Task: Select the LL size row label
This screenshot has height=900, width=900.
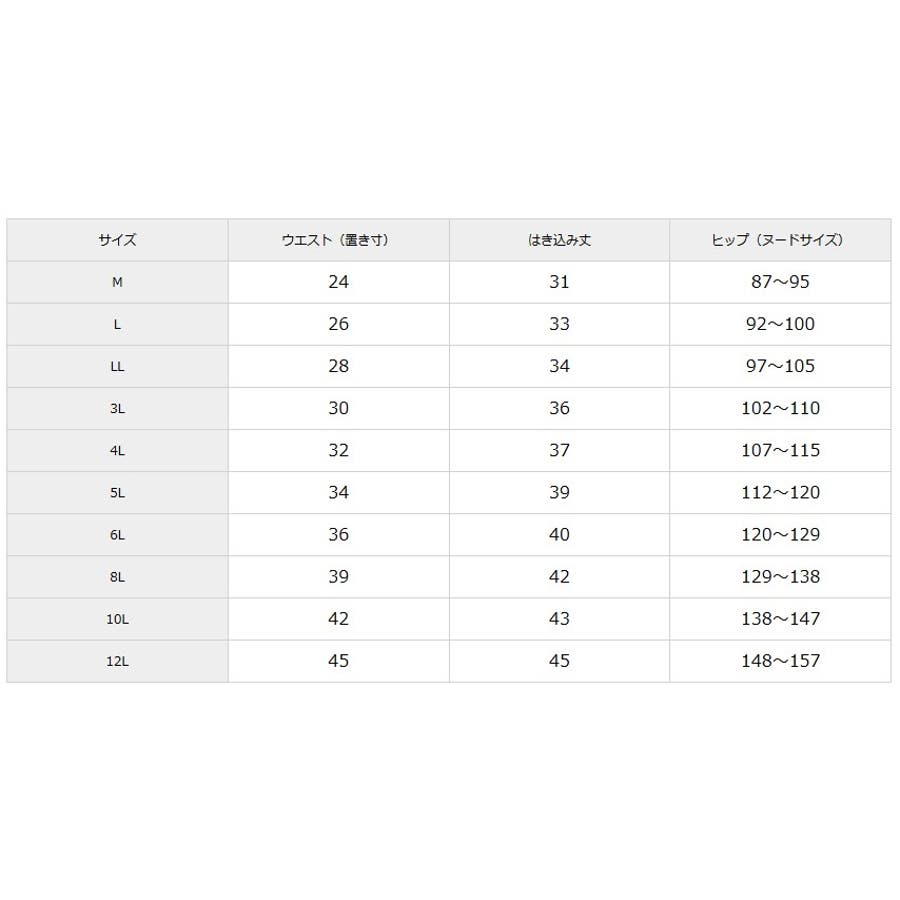Action: pyautogui.click(x=117, y=366)
